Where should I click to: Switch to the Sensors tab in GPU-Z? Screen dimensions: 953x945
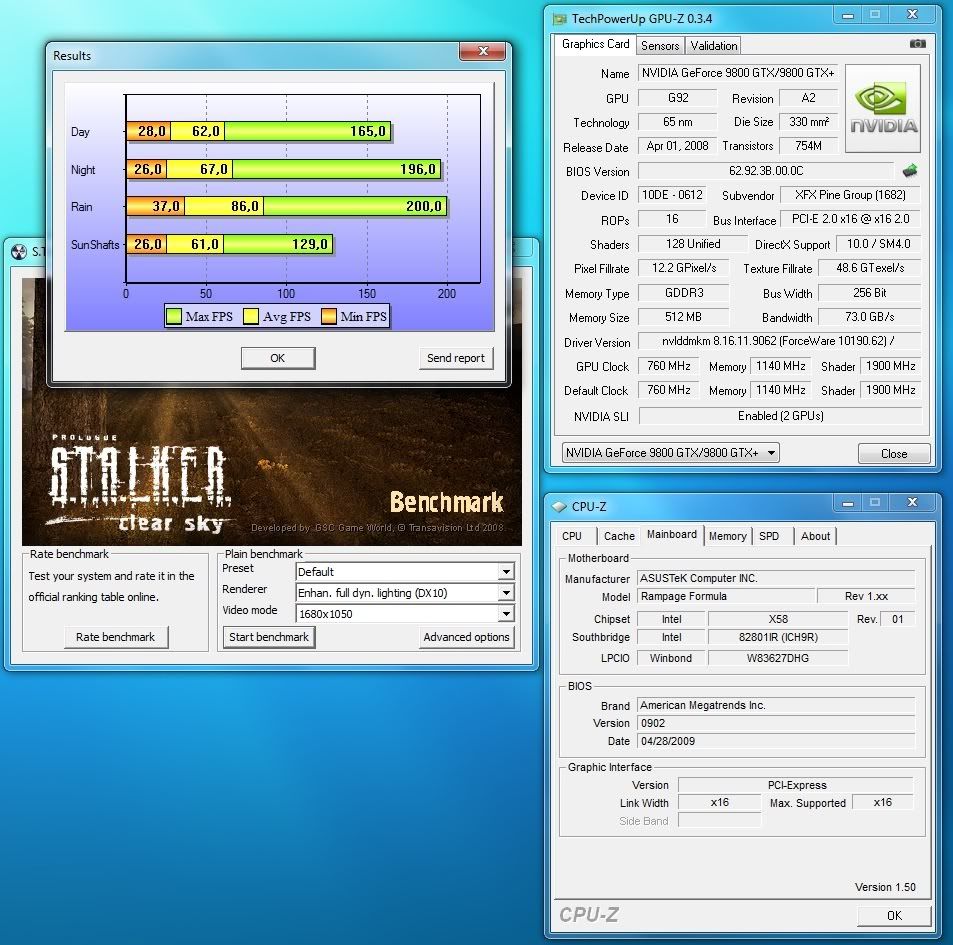[x=660, y=46]
